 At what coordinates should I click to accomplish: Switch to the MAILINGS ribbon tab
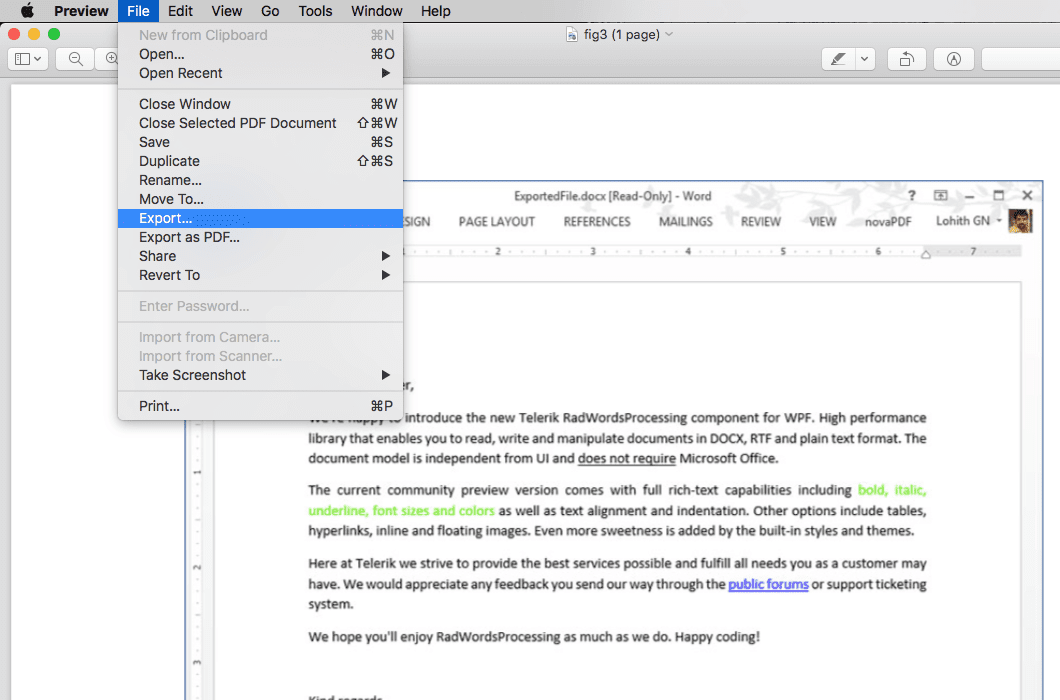[685, 222]
